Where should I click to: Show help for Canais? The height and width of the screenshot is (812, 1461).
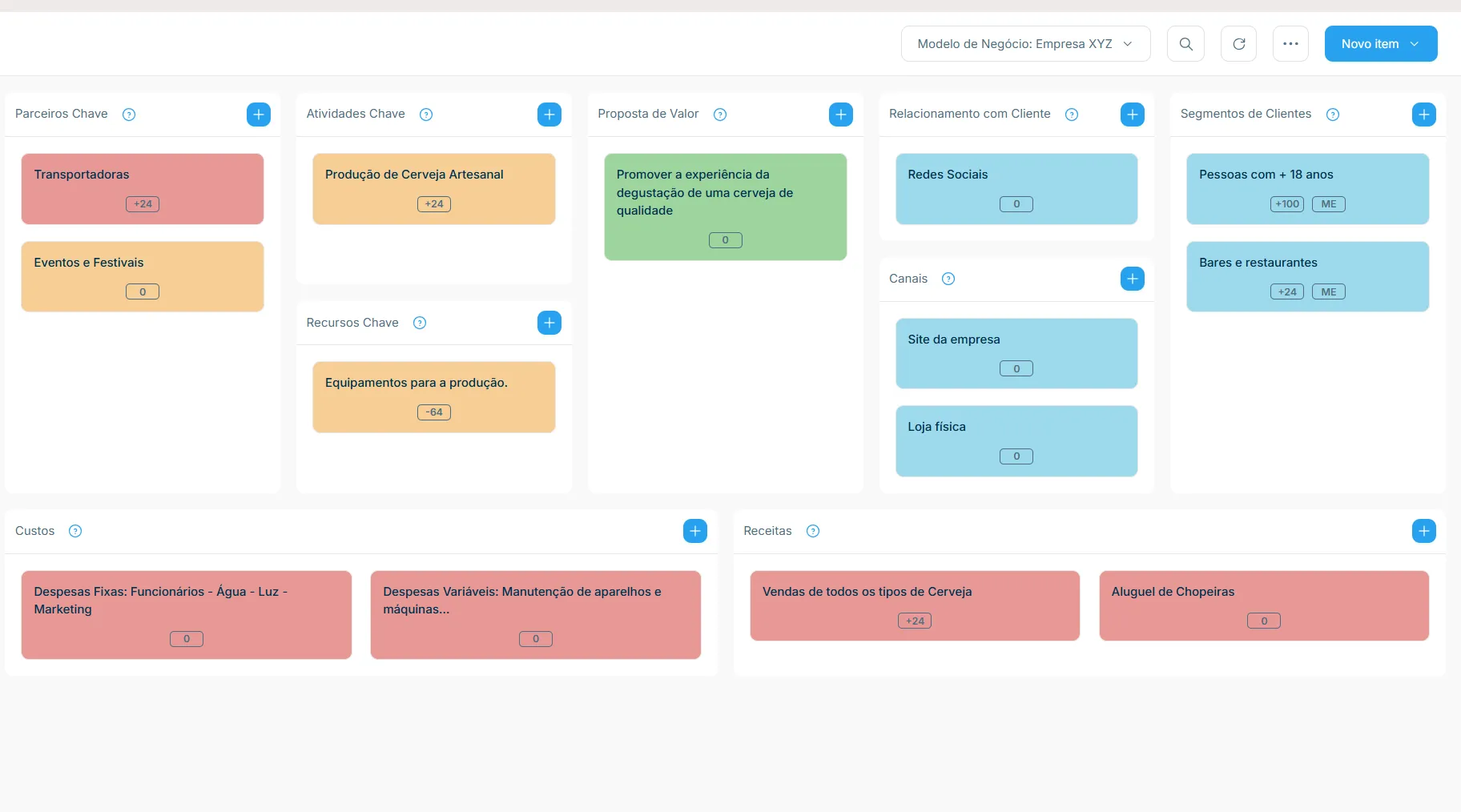coord(948,279)
